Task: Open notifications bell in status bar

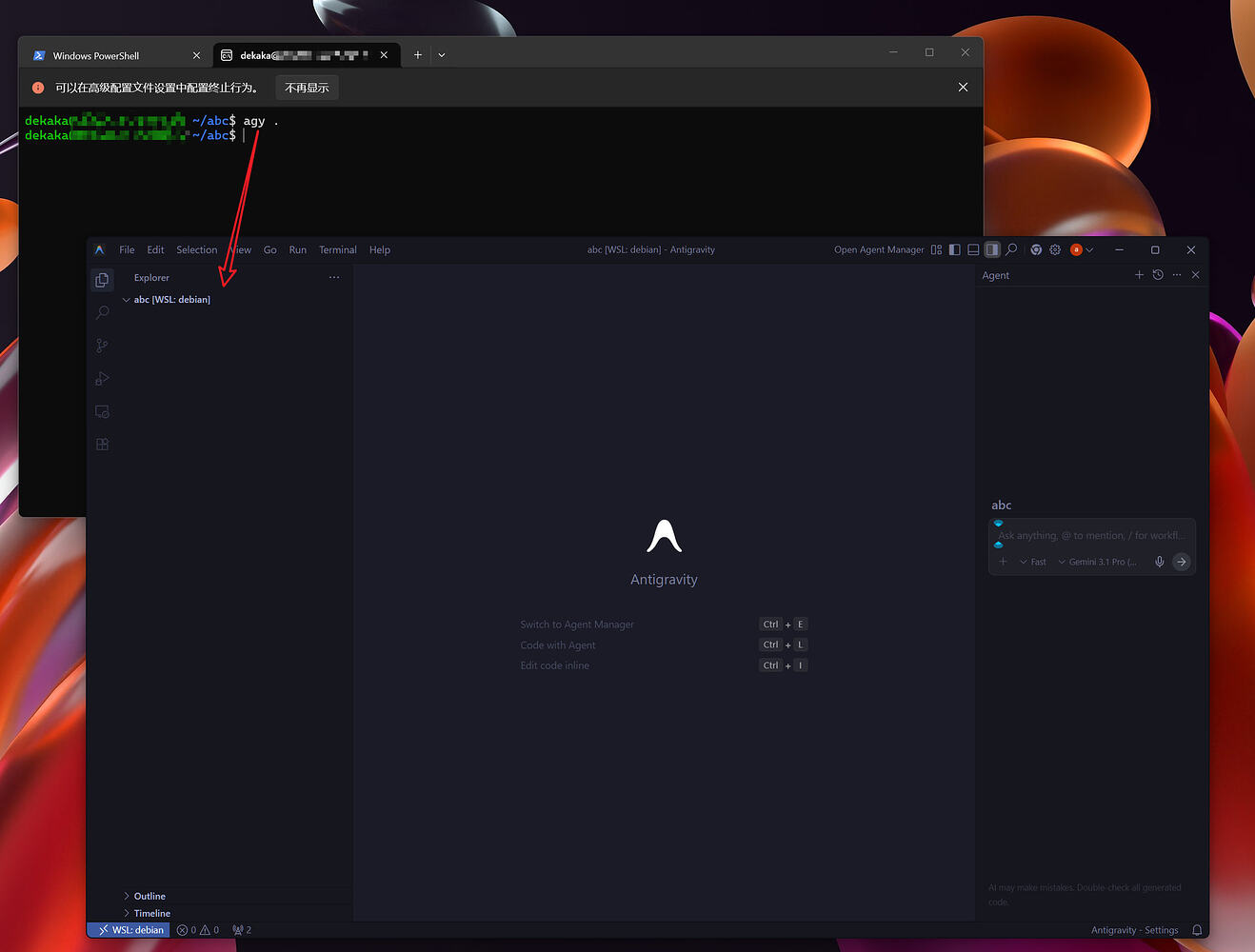Action: click(x=1197, y=930)
